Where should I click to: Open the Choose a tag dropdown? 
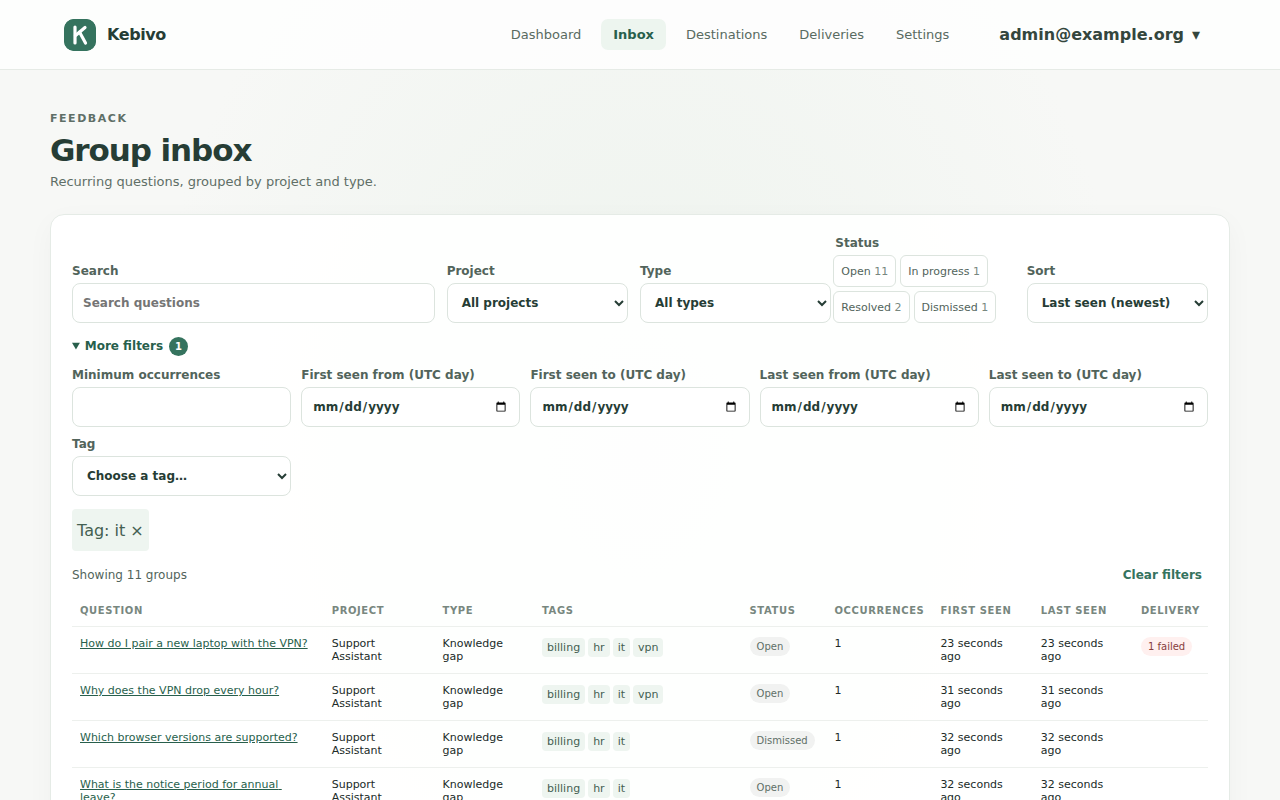tap(181, 476)
